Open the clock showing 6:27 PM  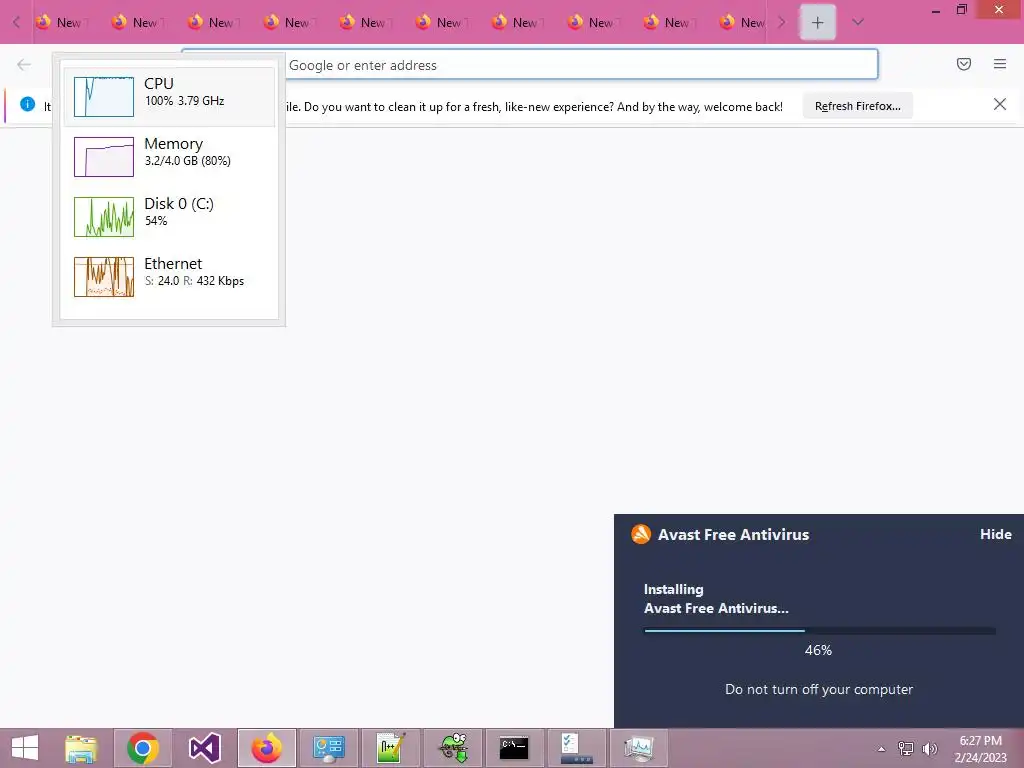click(x=980, y=749)
